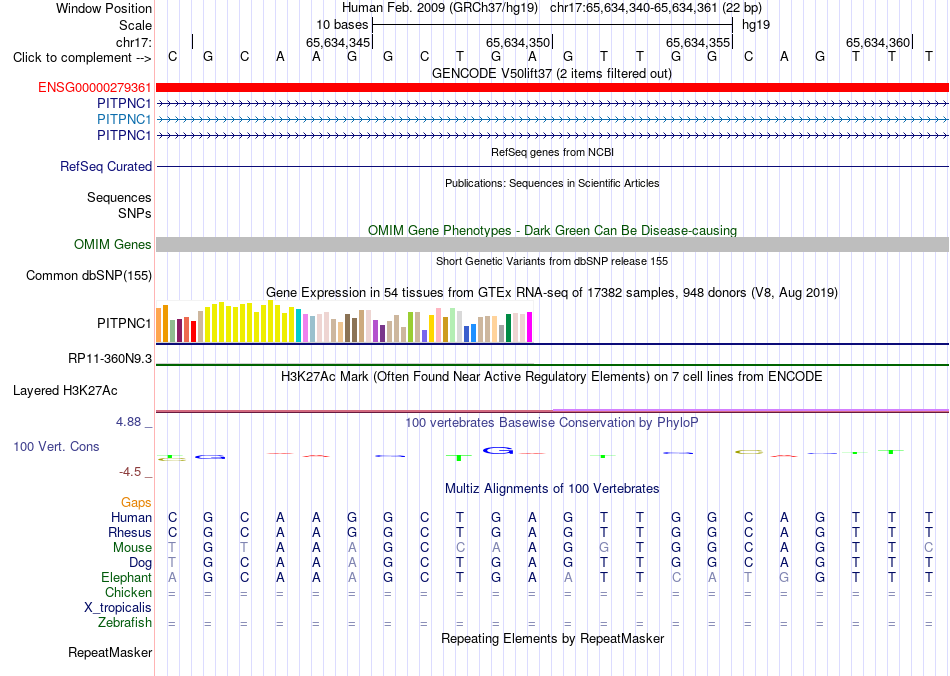Click the Gaps label in Multiz

tap(136, 503)
